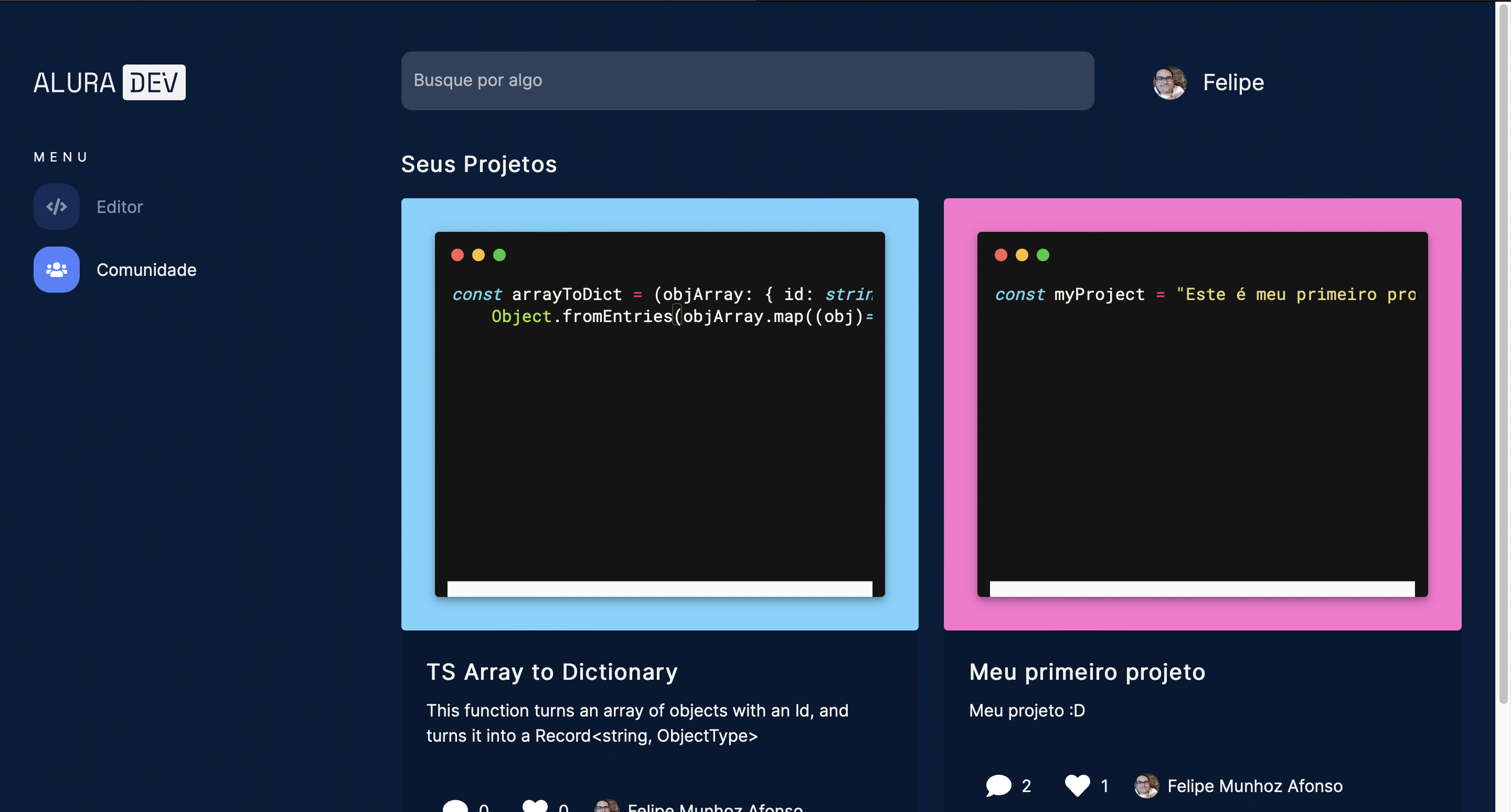Click Felipe Munhoz Afonso on Meu primeiro projeto
Screen dimensions: 1511x812
coord(1254,786)
